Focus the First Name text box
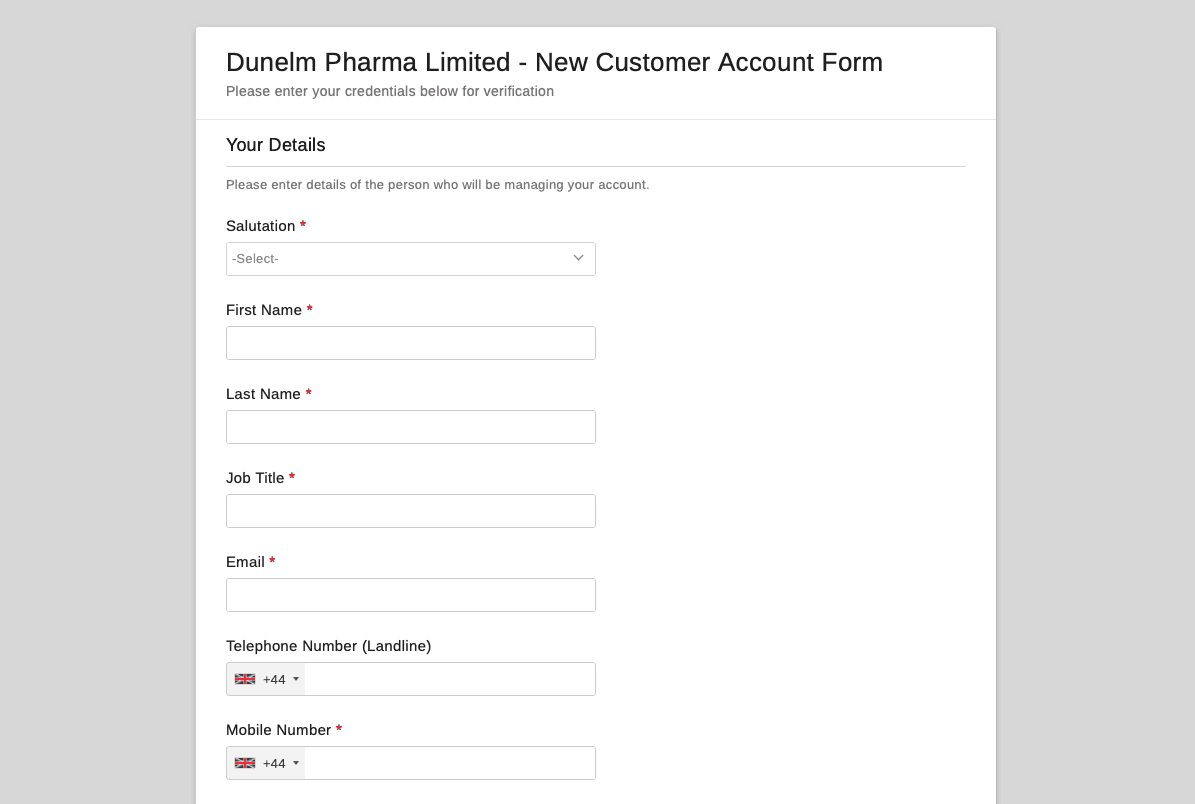The height and width of the screenshot is (804, 1195). tap(410, 343)
